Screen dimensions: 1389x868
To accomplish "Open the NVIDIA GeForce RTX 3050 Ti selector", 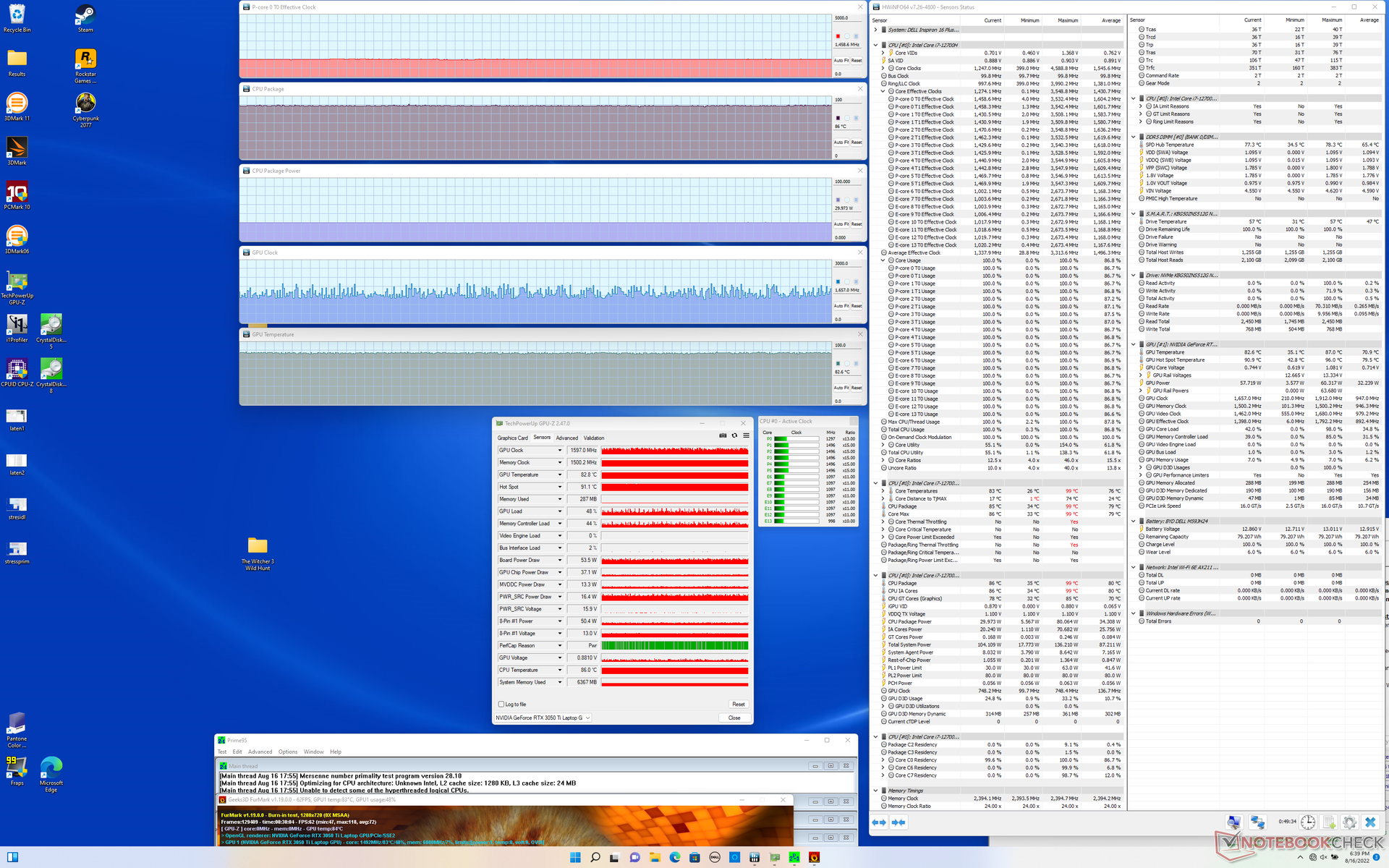I will coord(543,718).
